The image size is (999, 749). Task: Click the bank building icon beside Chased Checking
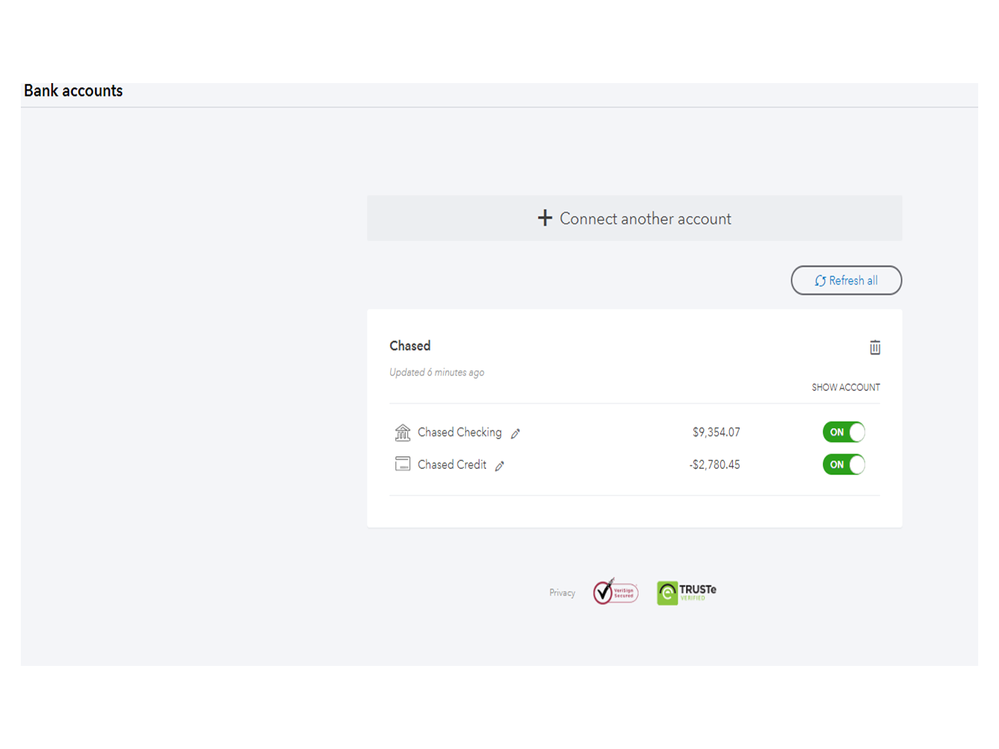point(403,433)
